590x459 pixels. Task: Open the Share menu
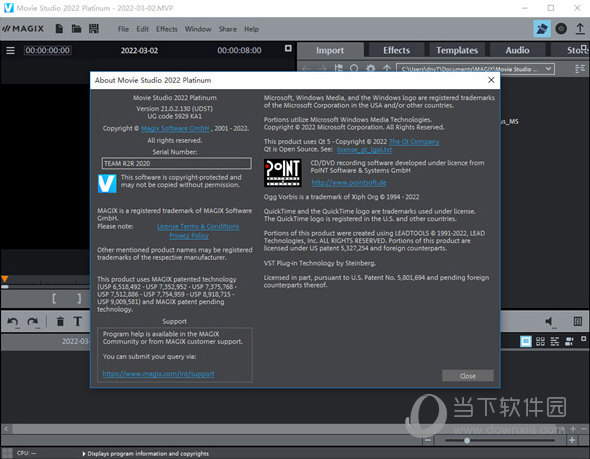point(228,29)
